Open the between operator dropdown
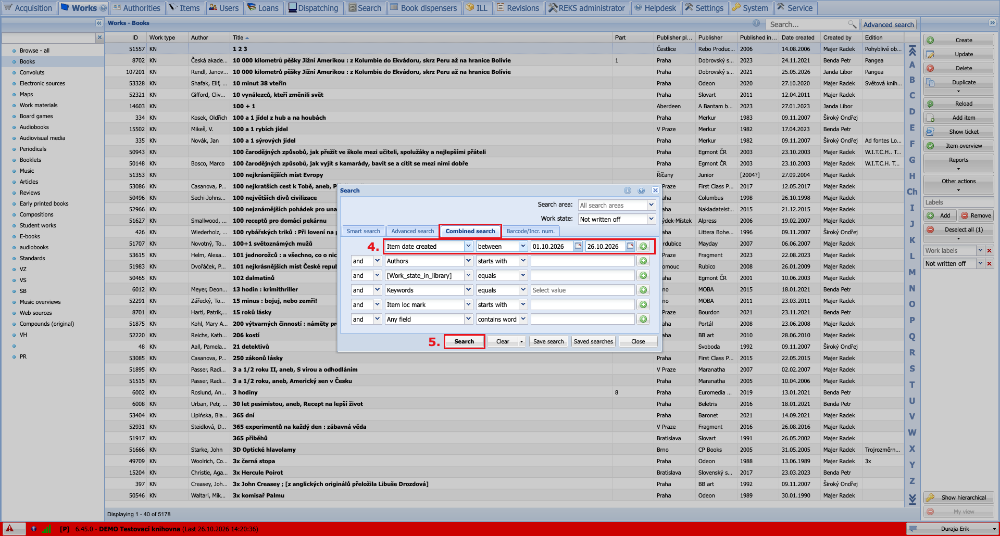 (524, 246)
